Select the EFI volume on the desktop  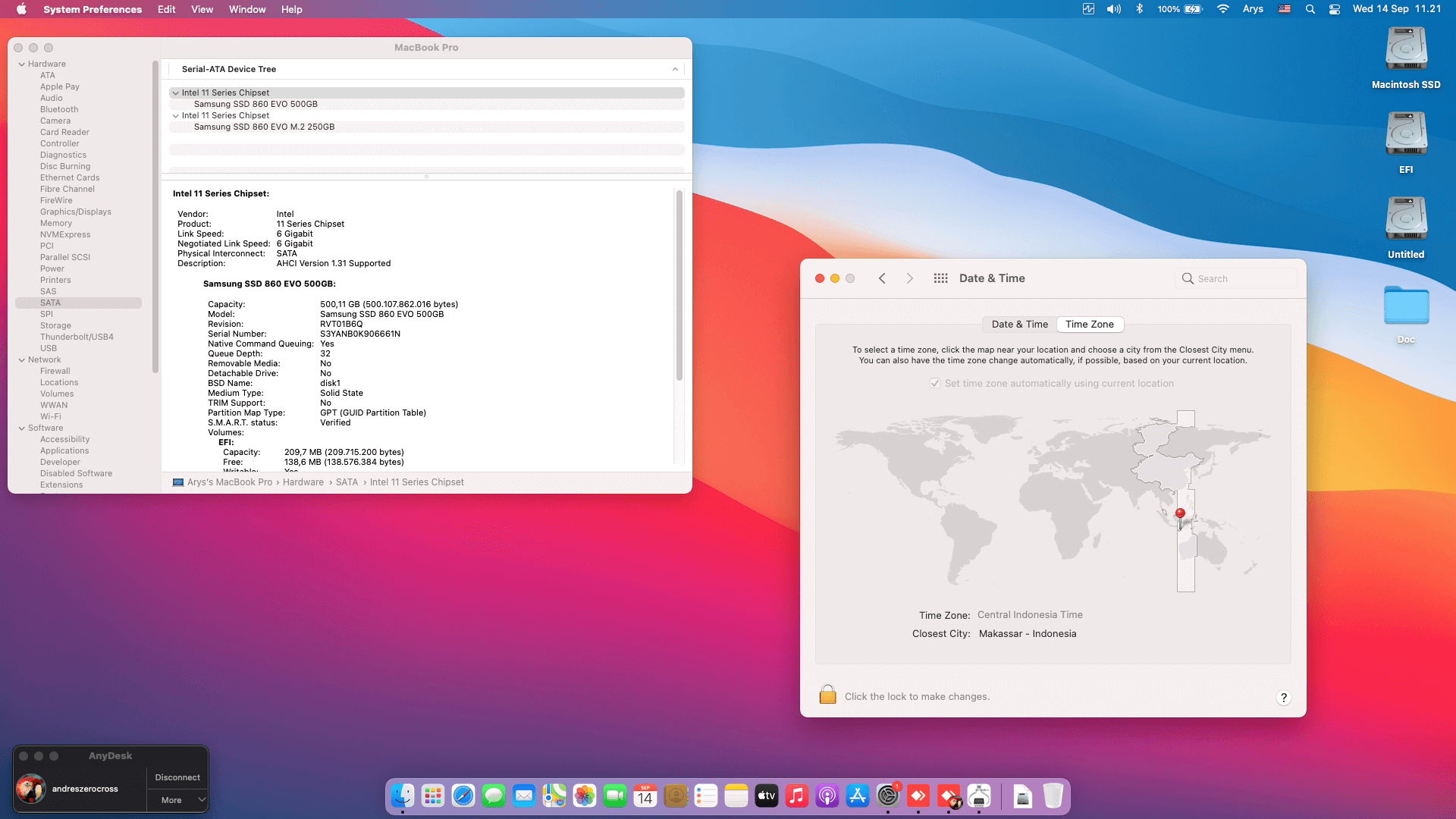(1406, 143)
